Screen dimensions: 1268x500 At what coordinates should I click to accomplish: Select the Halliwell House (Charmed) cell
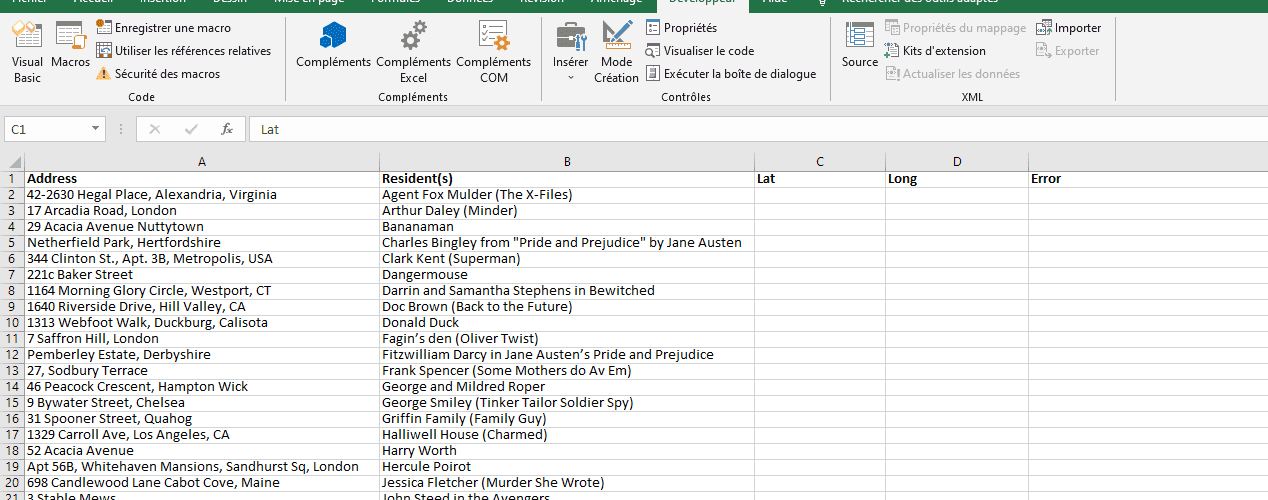point(567,435)
